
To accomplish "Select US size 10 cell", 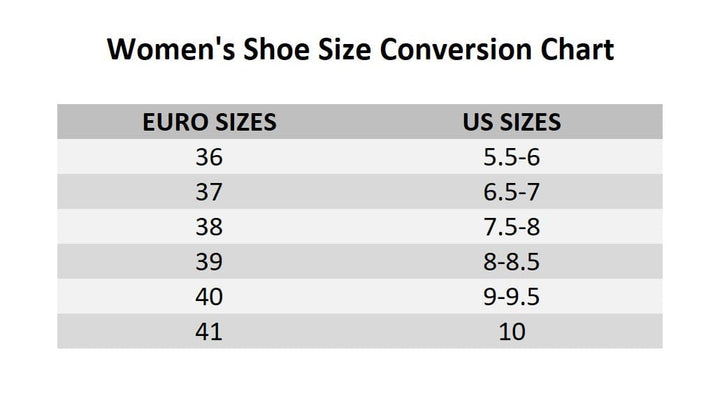I will [x=512, y=332].
